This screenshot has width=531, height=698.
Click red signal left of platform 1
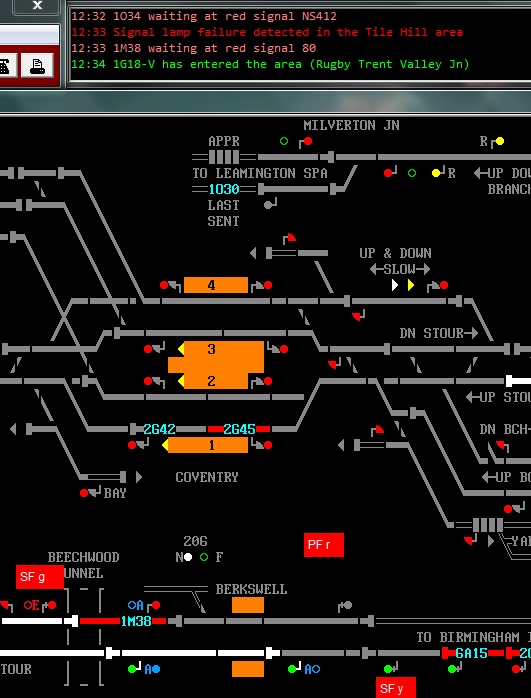click(132, 445)
